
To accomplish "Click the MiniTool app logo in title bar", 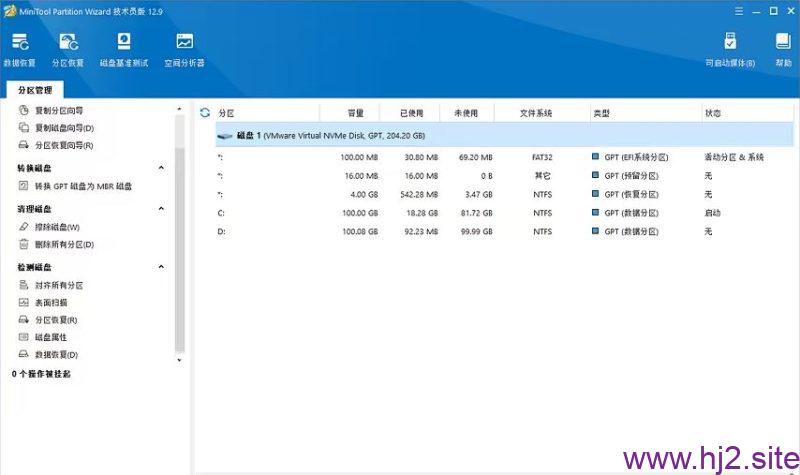I will pyautogui.click(x=10, y=11).
